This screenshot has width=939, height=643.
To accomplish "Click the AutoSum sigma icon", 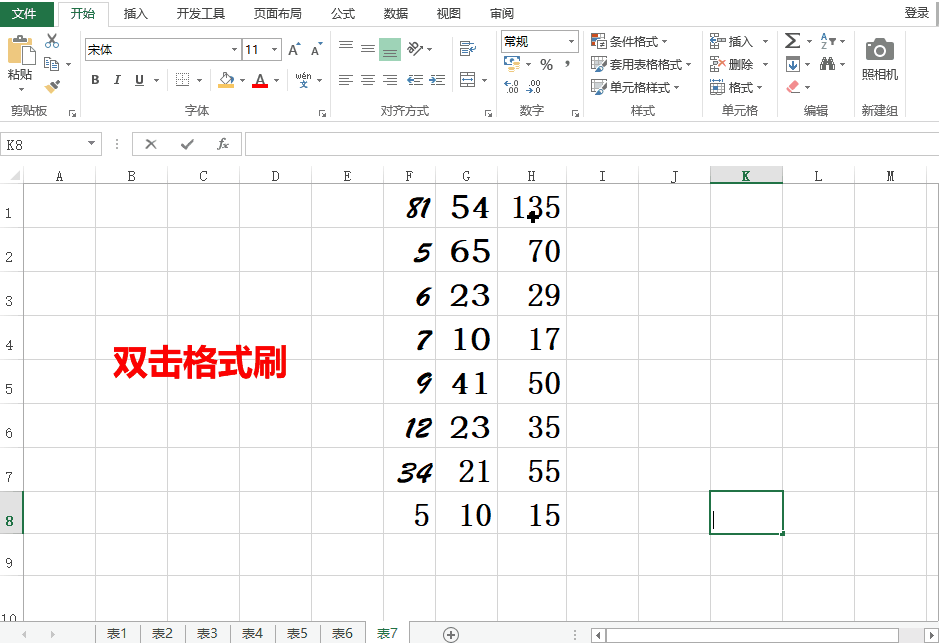I will (x=792, y=41).
